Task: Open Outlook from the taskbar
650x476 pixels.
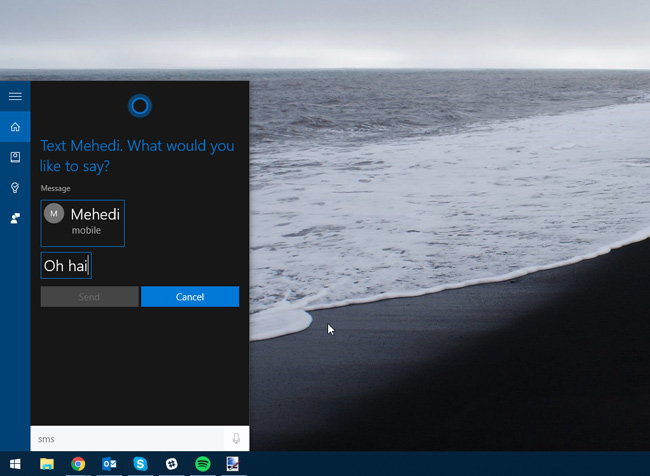Action: (109, 464)
